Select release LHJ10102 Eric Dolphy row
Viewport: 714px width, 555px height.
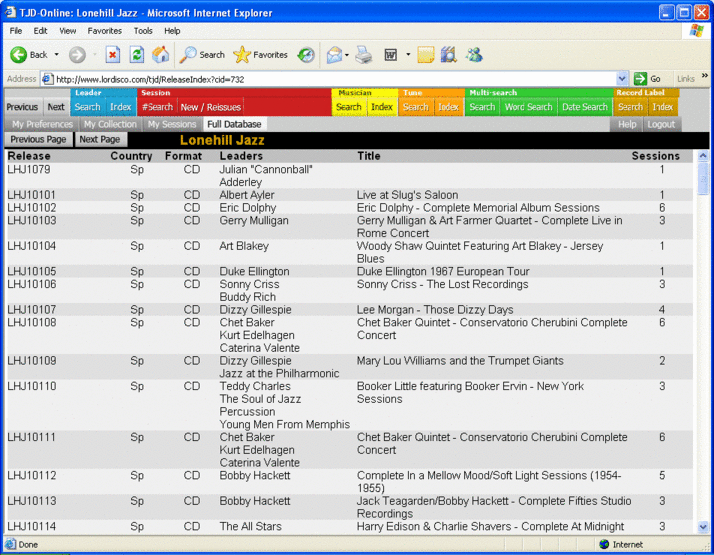(350, 208)
